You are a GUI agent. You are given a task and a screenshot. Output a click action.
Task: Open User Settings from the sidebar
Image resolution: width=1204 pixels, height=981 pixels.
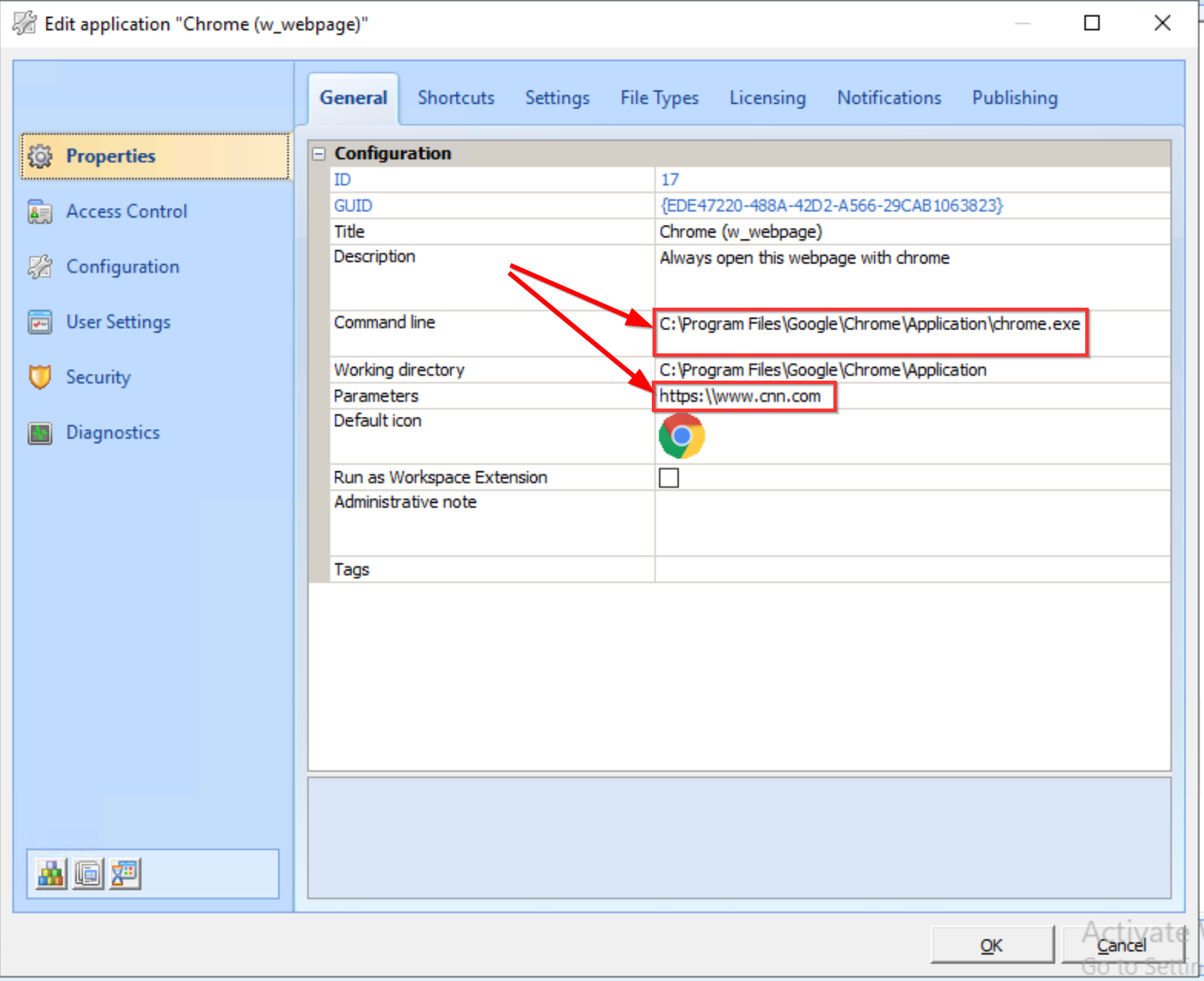(118, 322)
